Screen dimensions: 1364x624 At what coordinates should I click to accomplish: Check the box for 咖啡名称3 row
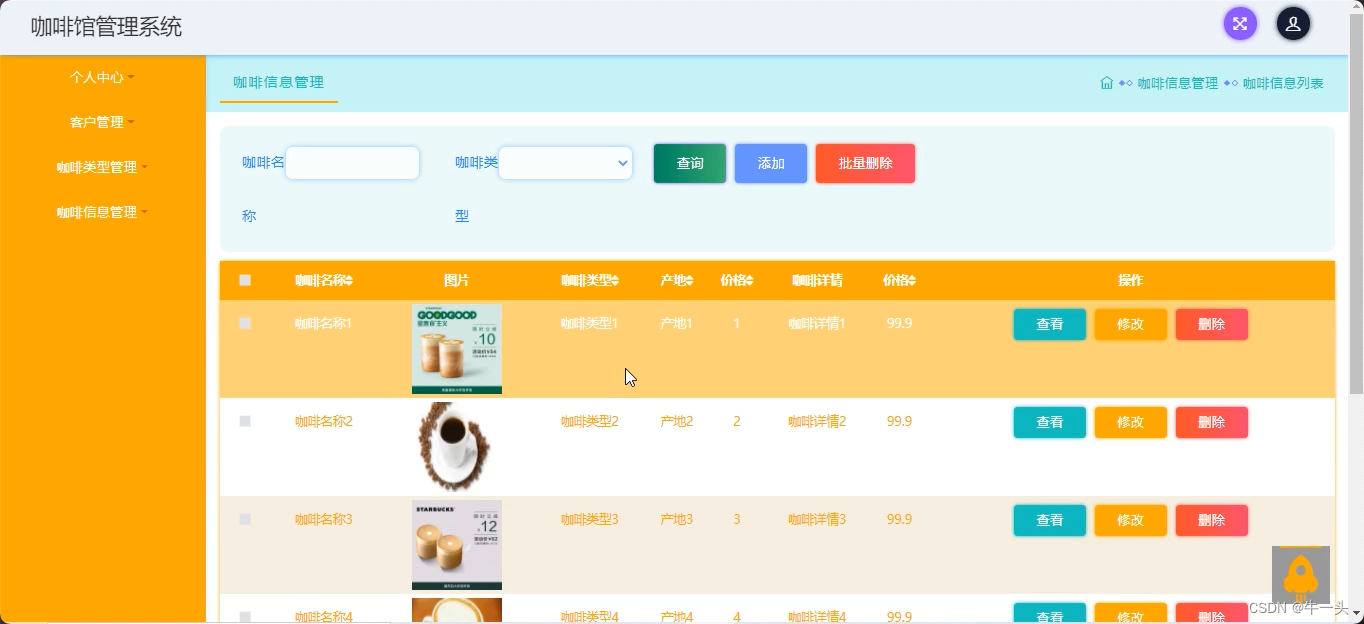(245, 520)
